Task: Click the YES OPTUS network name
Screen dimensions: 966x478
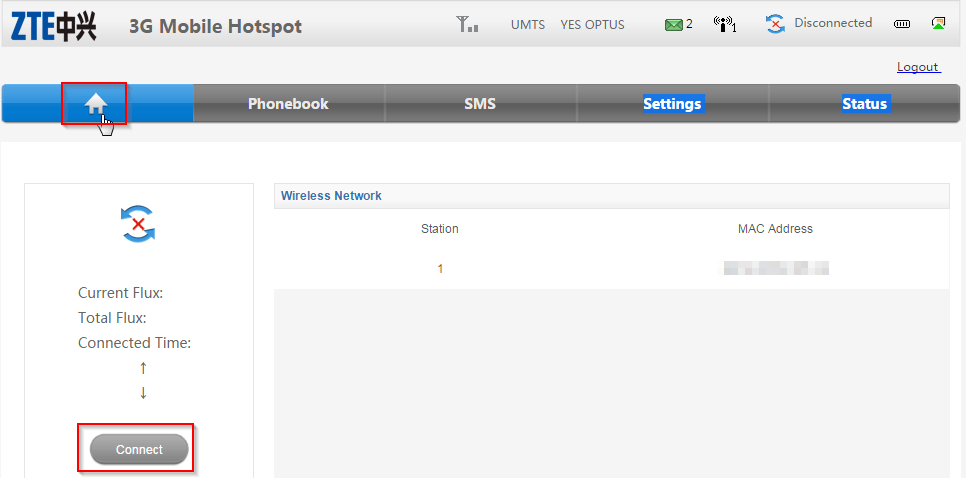Action: (x=592, y=25)
